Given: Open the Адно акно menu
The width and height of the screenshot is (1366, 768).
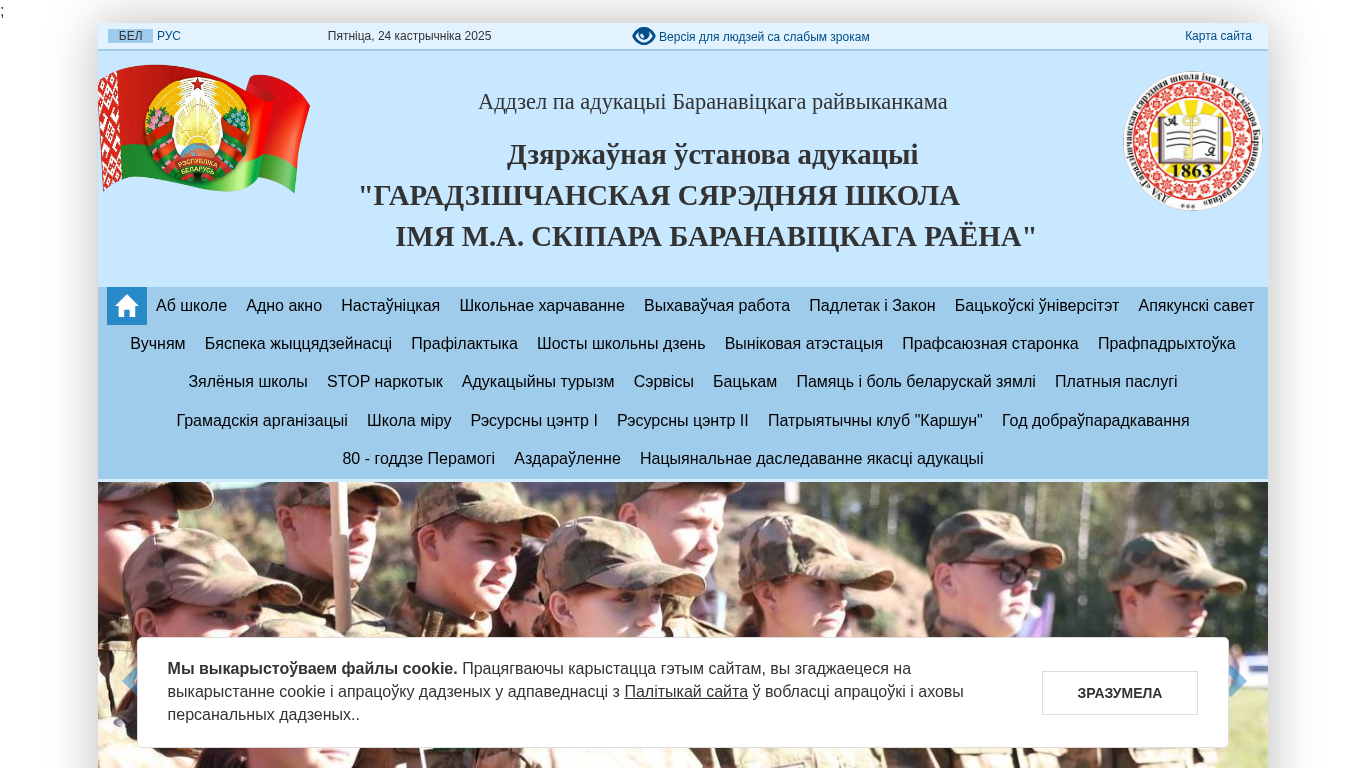Looking at the screenshot, I should point(284,306).
